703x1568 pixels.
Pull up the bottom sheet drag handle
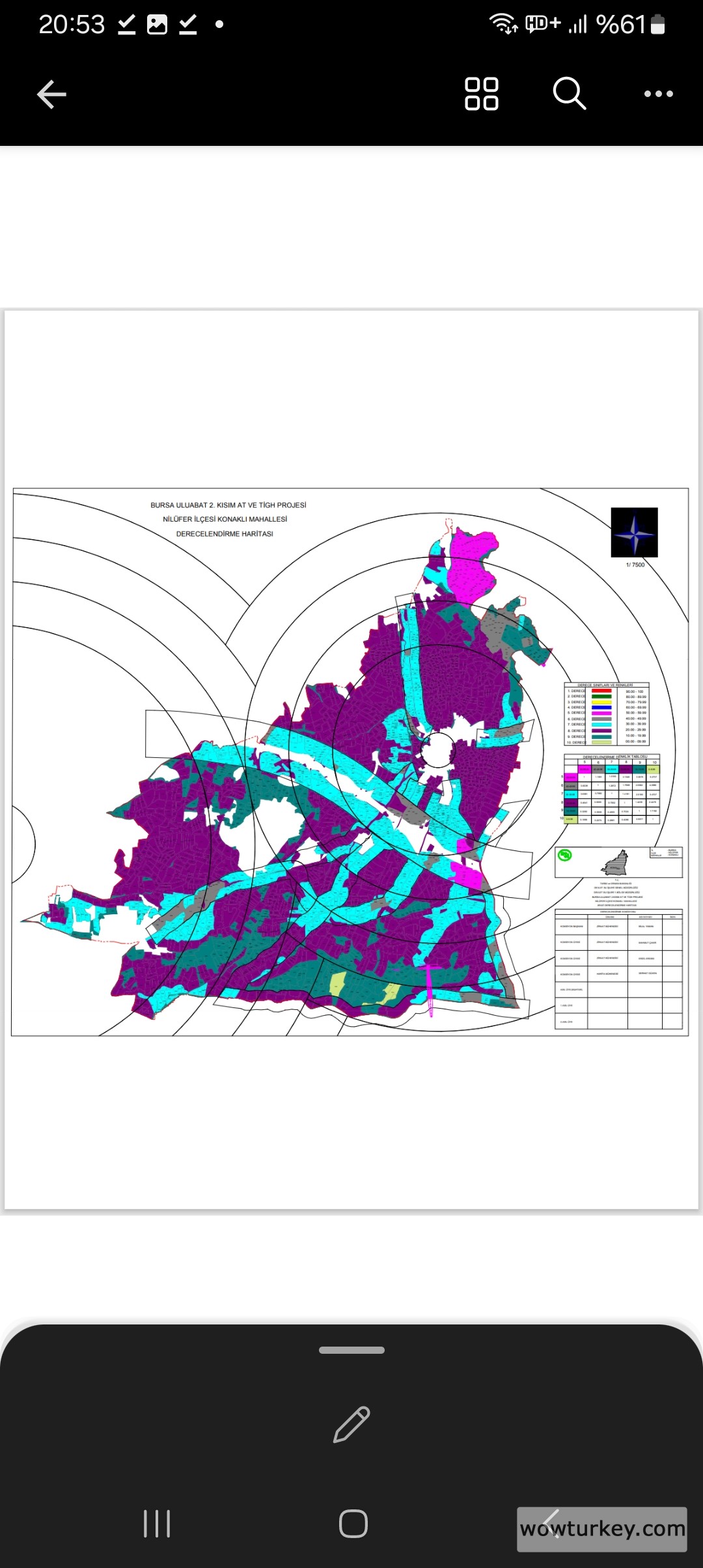(351, 1350)
